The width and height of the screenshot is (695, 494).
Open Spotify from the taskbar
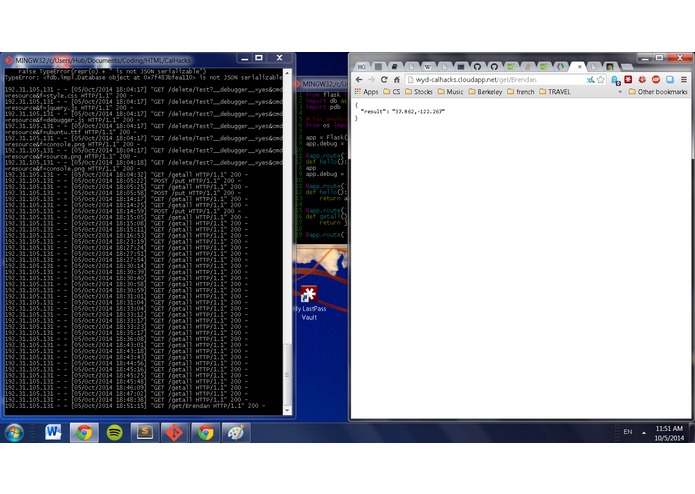coord(114,432)
